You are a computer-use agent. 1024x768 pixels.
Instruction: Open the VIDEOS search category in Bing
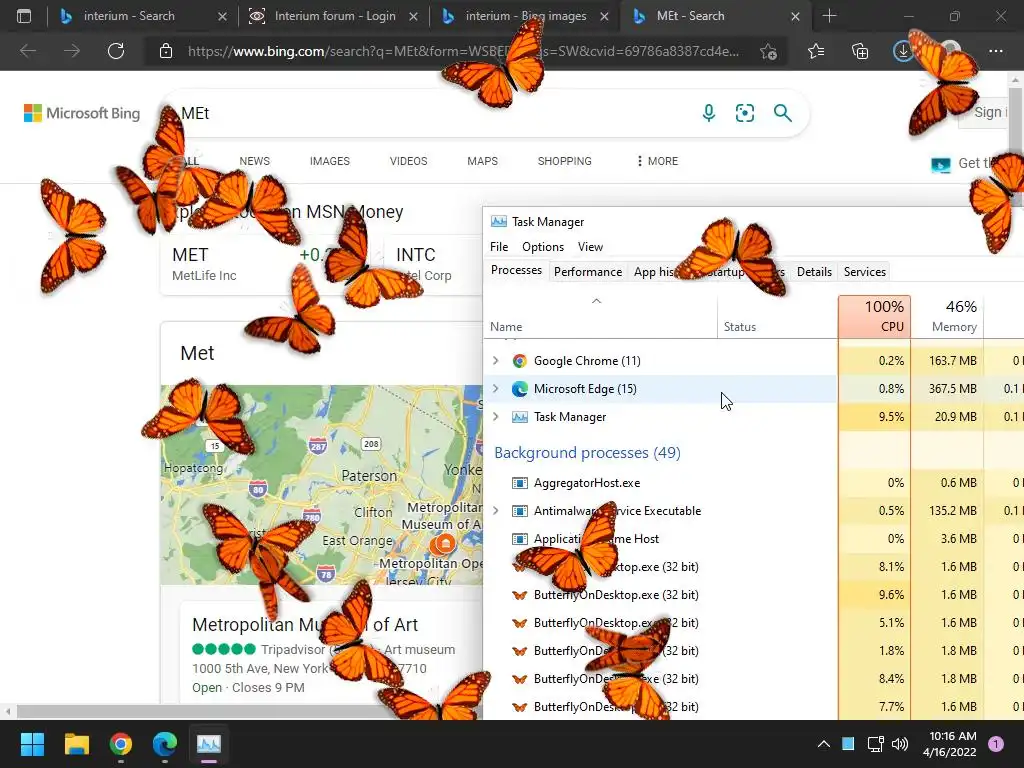point(408,161)
